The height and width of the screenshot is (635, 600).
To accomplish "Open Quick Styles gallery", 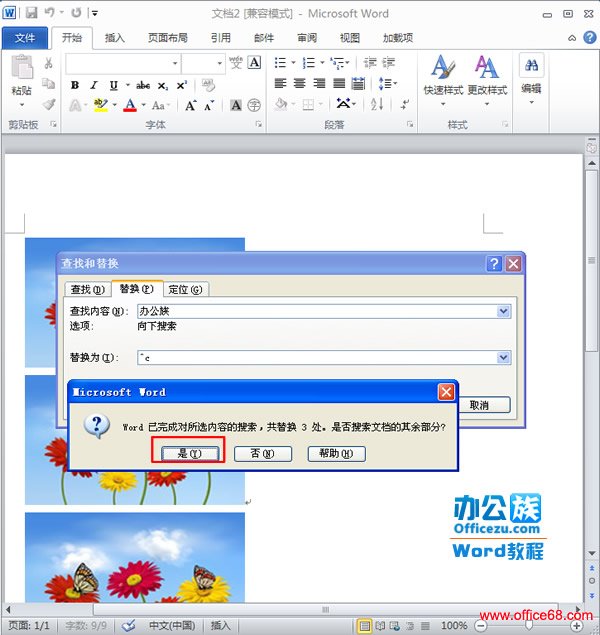I will coord(443,80).
